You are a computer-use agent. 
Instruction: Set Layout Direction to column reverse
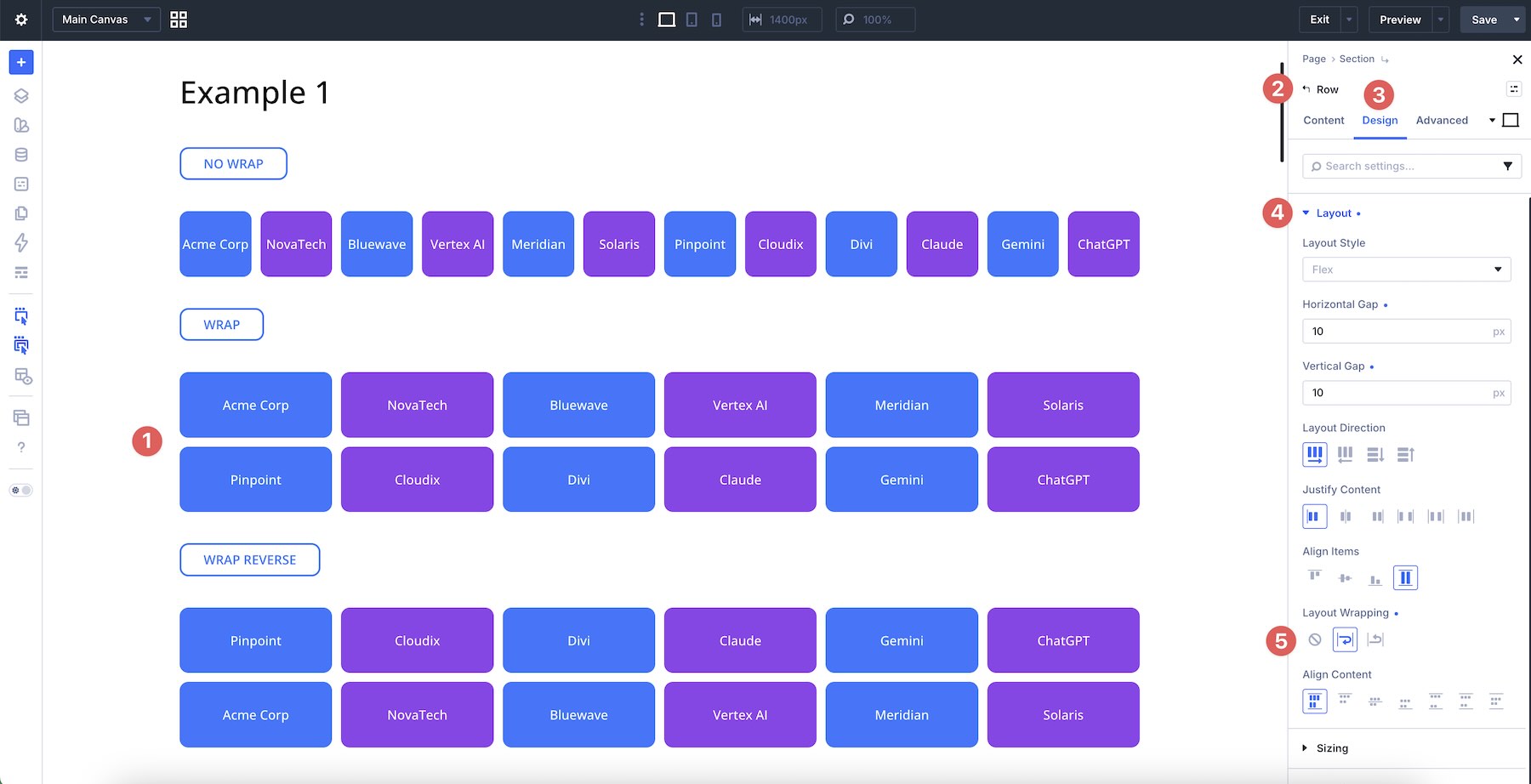1405,454
